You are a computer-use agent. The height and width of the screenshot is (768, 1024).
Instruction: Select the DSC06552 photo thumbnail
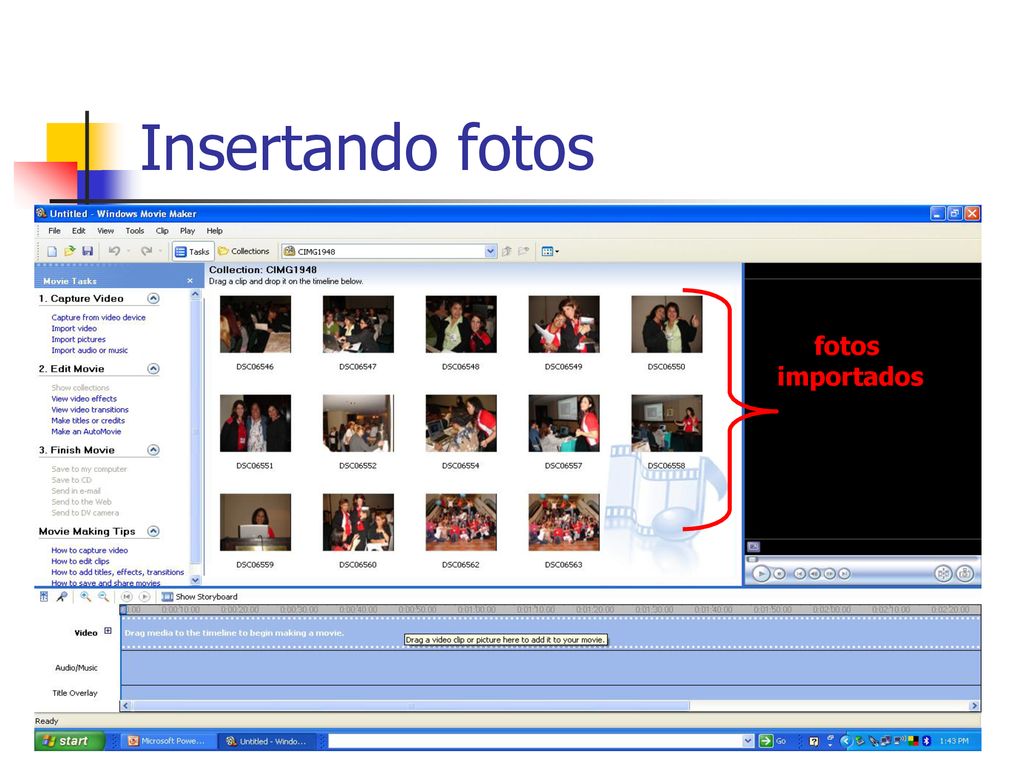[358, 423]
